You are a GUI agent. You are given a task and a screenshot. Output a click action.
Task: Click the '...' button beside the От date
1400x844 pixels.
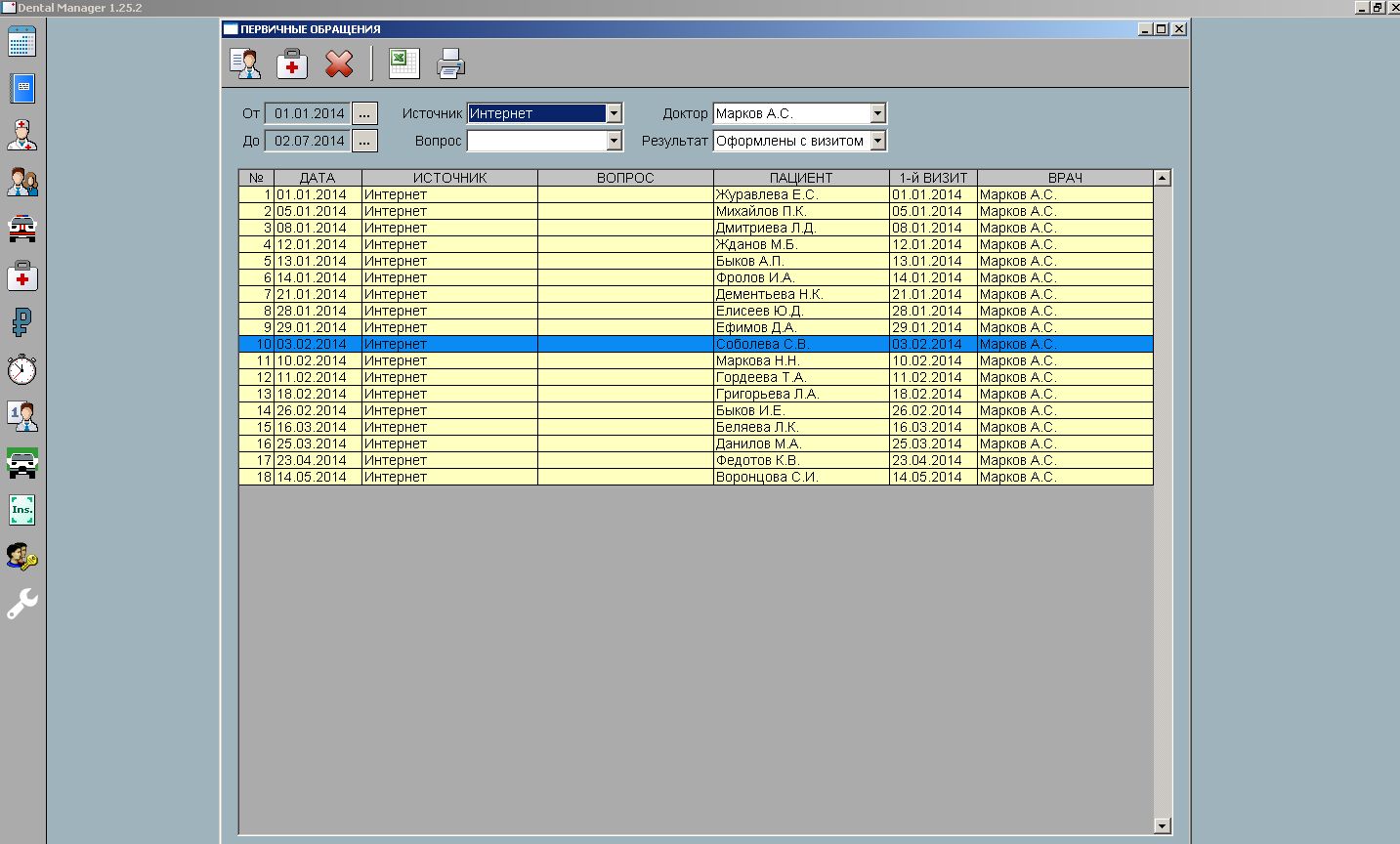[364, 113]
